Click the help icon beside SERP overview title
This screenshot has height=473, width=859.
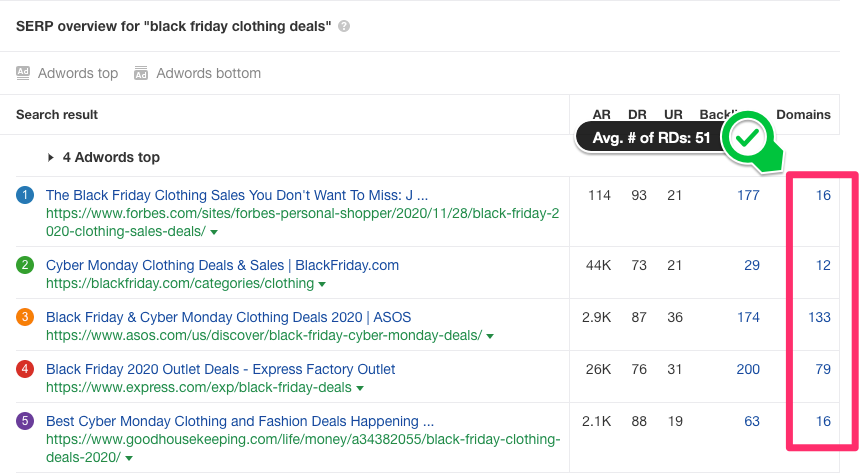tap(344, 26)
